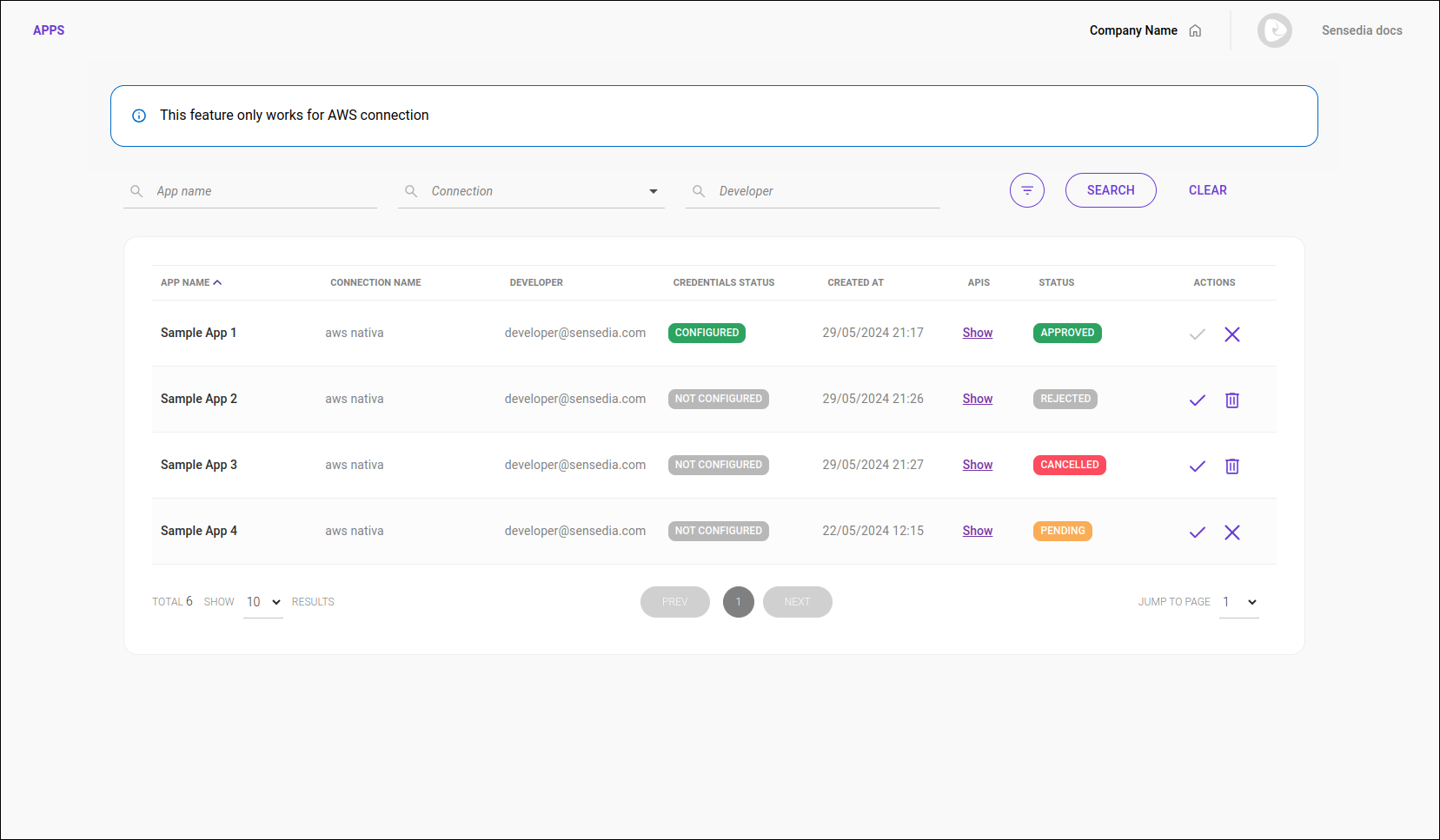Screen dimensions: 1440x840
Task: Reject Sample App 1 using the X icon
Action: pyautogui.click(x=1231, y=334)
